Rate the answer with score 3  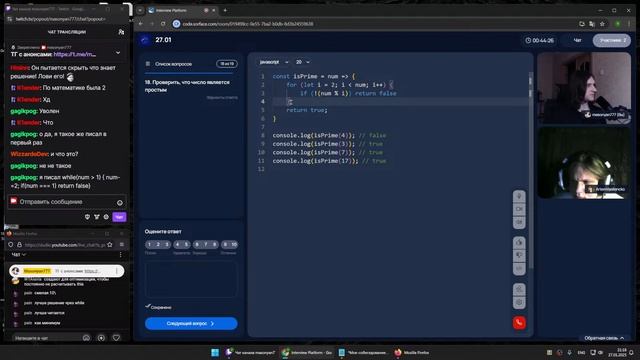(x=167, y=244)
